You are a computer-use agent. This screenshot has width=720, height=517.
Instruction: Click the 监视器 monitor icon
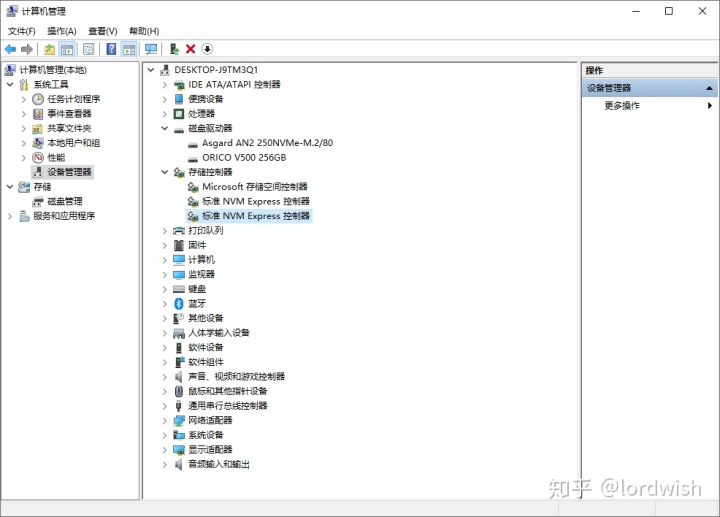click(x=179, y=275)
